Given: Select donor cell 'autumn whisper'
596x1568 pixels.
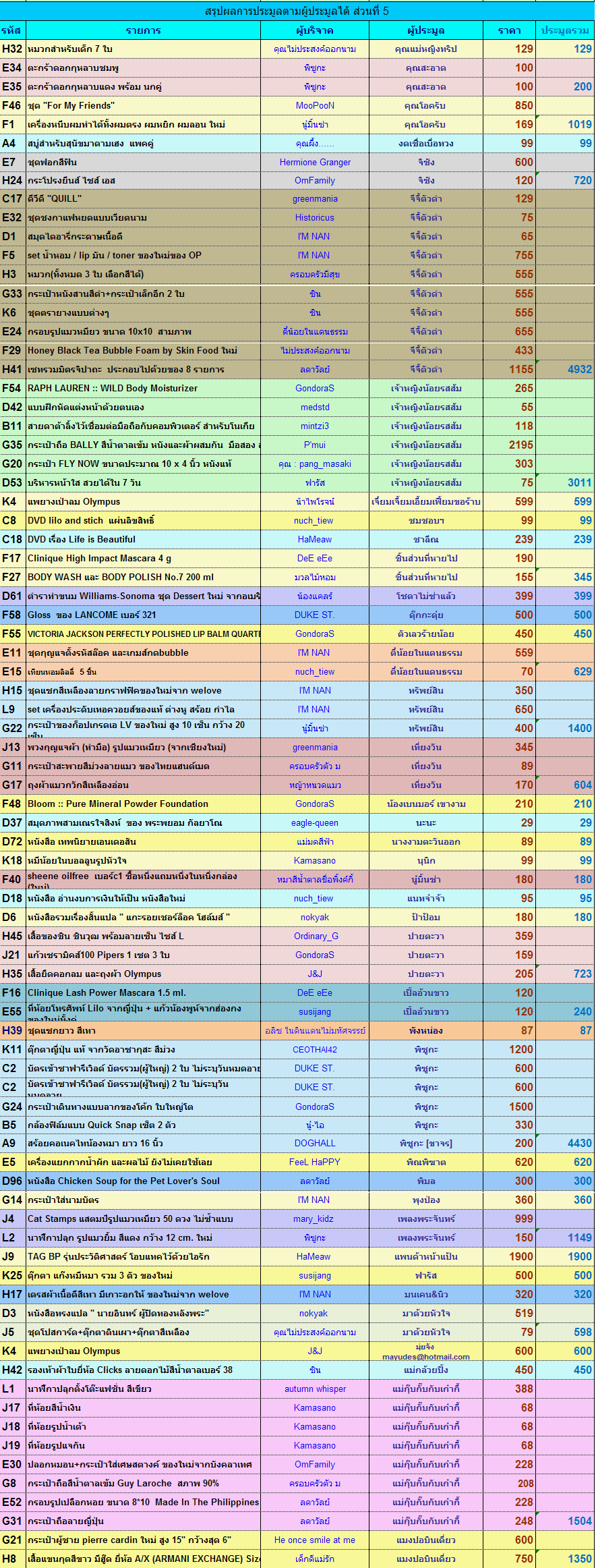Looking at the screenshot, I should click(315, 1389).
